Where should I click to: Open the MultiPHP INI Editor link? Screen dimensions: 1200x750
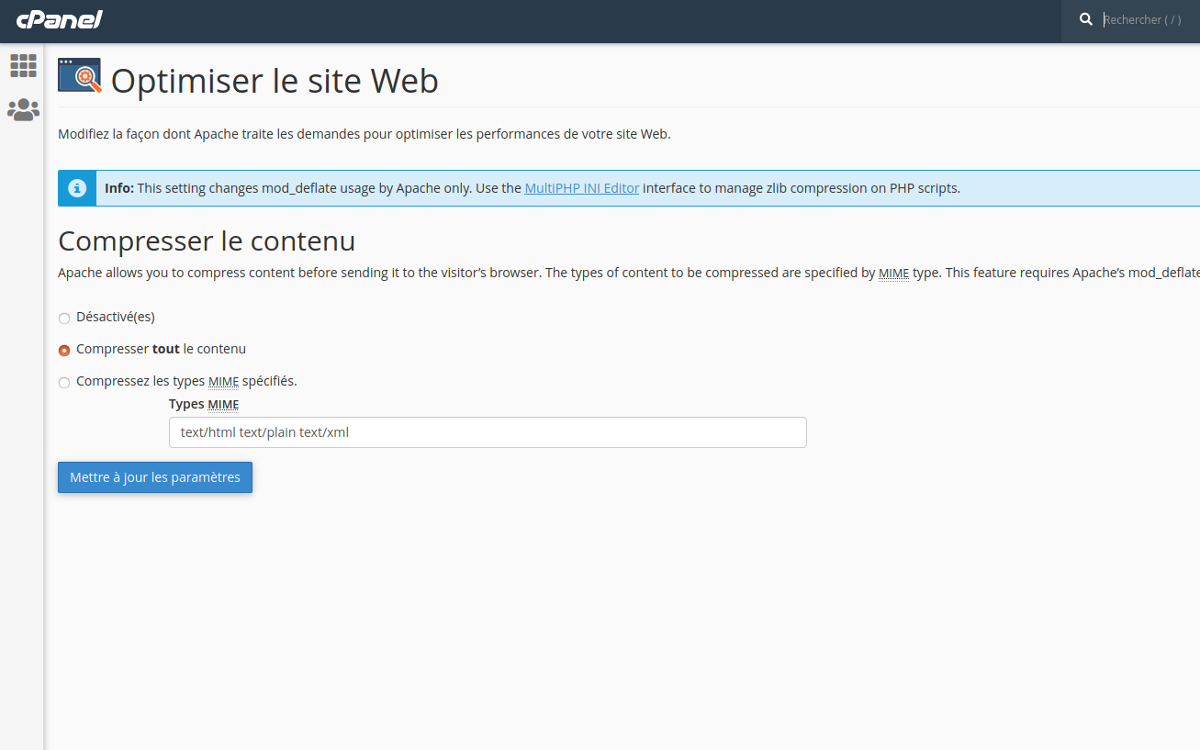tap(581, 188)
